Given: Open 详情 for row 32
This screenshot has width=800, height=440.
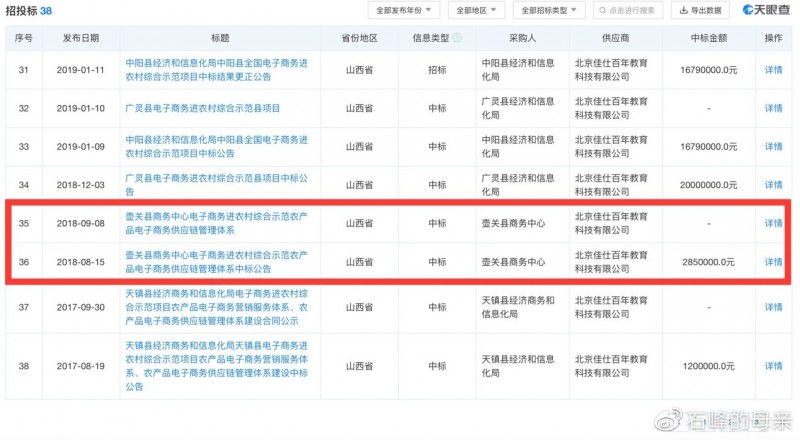Looking at the screenshot, I should pyautogui.click(x=773, y=108).
